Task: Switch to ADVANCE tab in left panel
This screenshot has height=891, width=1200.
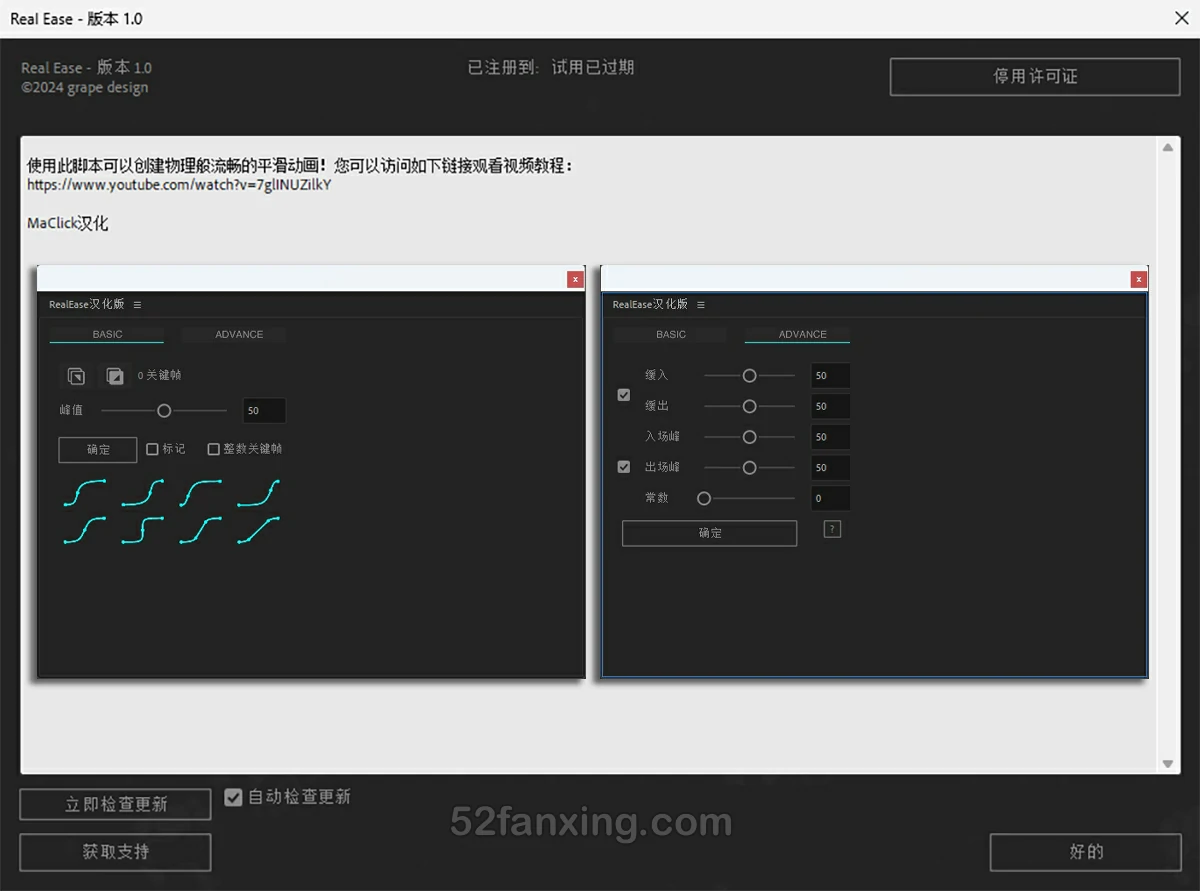Action: (x=239, y=335)
